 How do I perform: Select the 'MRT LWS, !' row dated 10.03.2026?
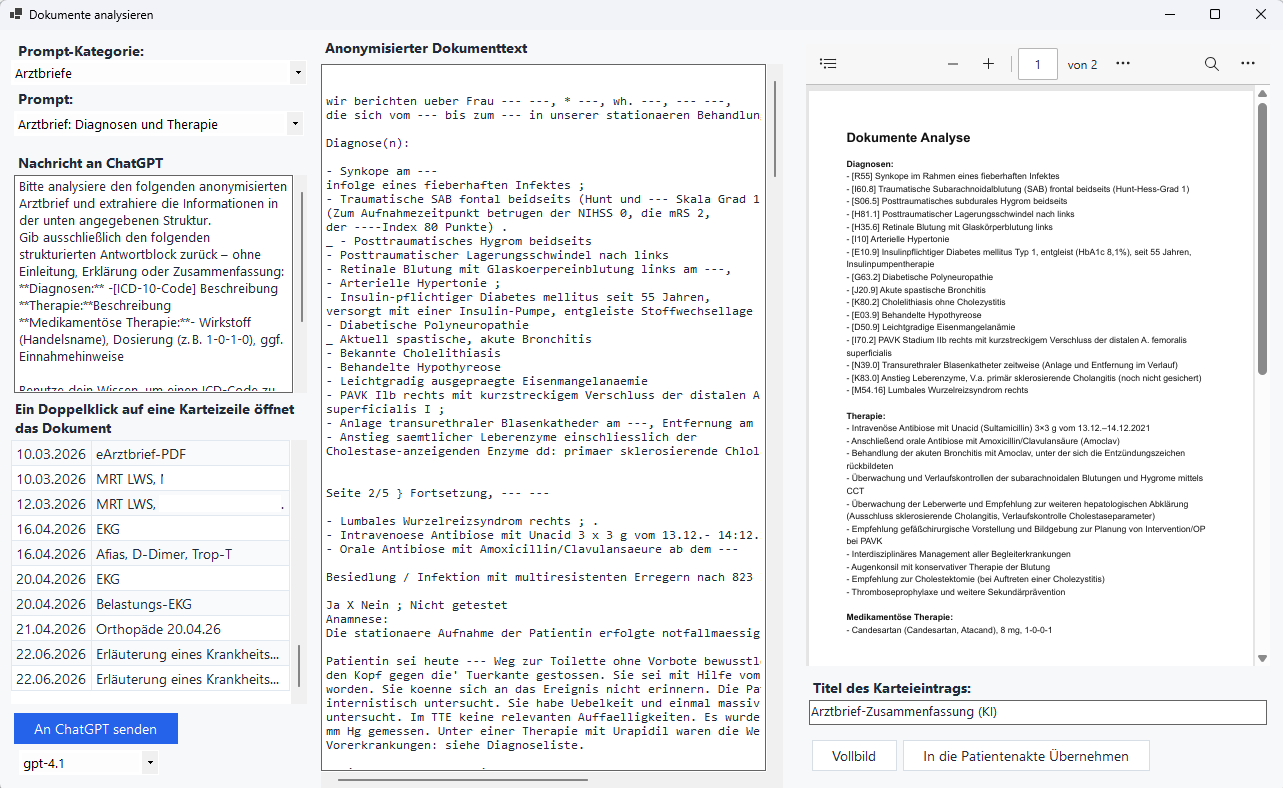click(151, 479)
